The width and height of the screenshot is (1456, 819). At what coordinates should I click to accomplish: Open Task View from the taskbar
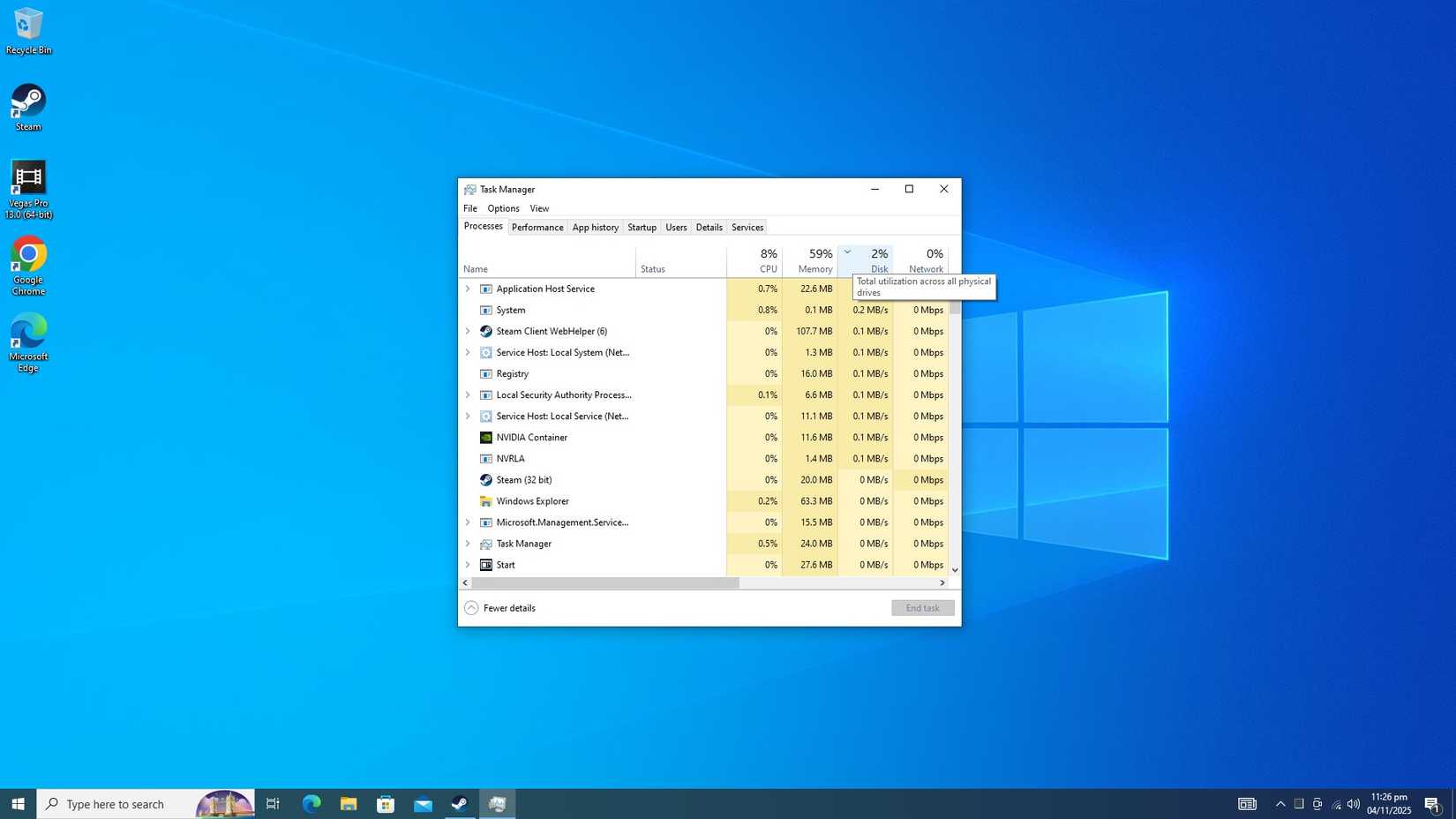pos(272,804)
